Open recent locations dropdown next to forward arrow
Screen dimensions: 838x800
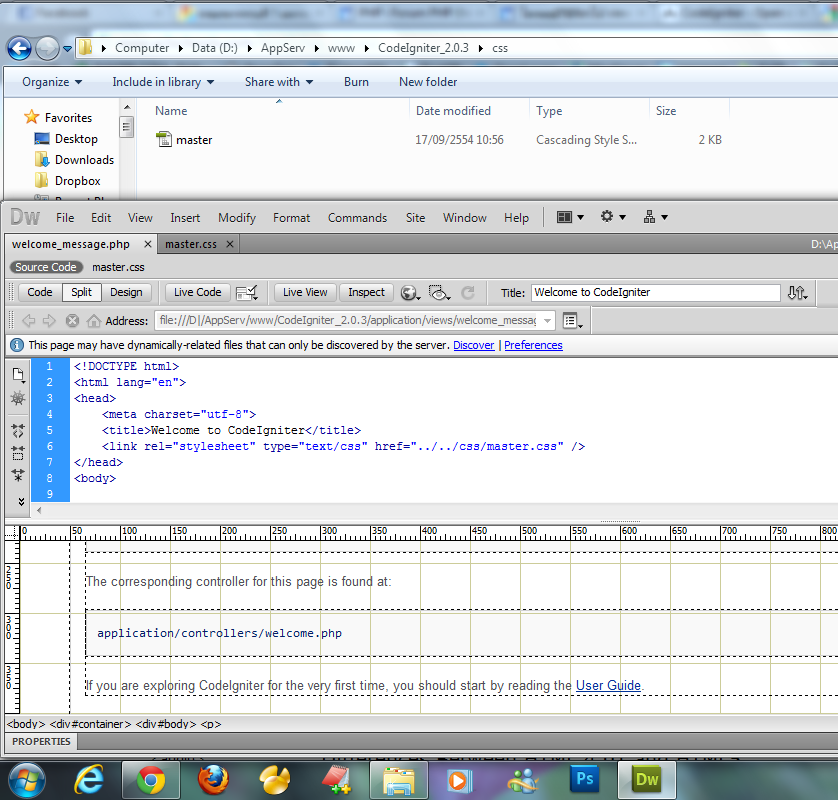(x=67, y=49)
